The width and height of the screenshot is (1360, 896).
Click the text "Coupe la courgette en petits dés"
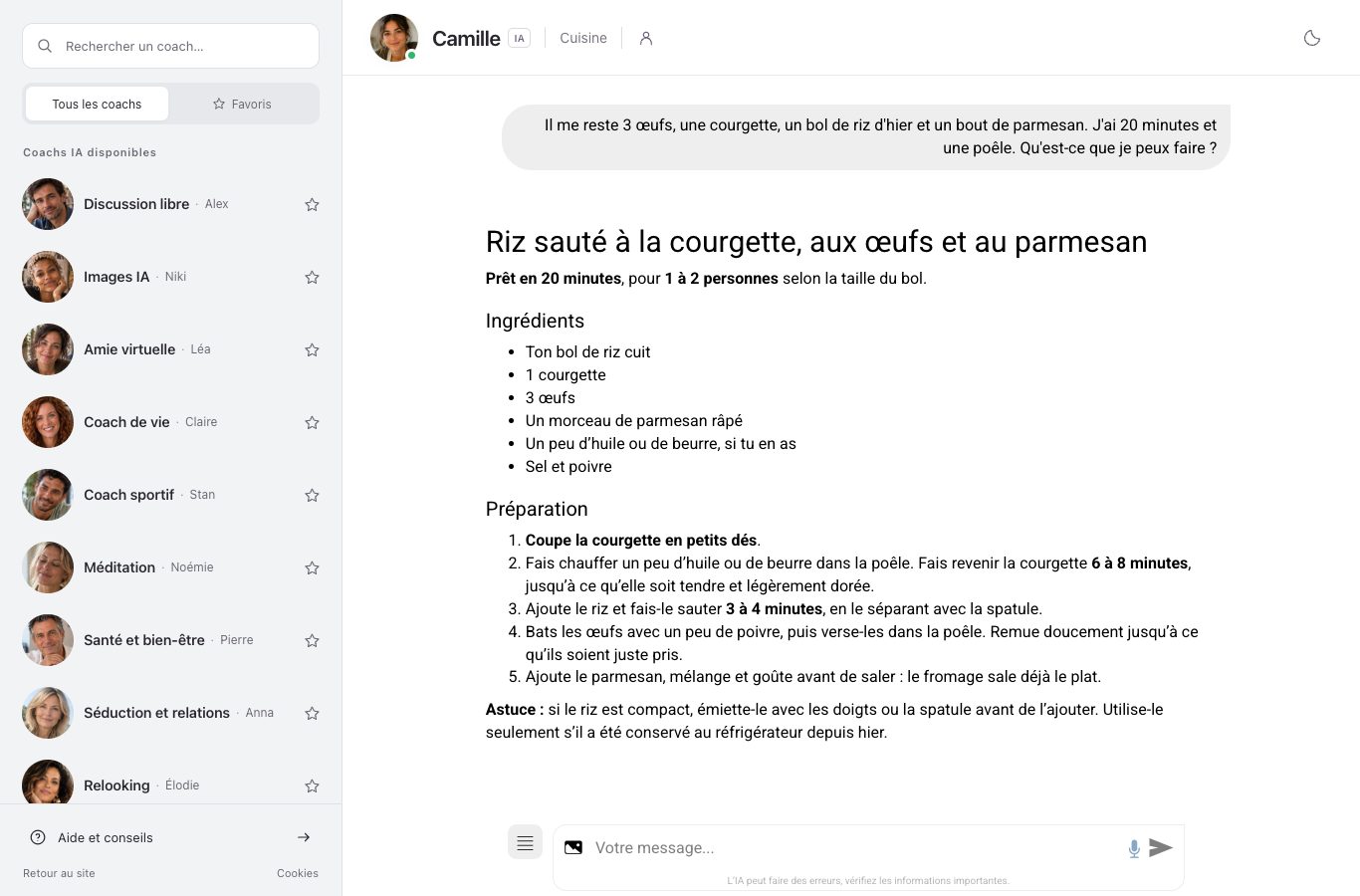point(641,540)
